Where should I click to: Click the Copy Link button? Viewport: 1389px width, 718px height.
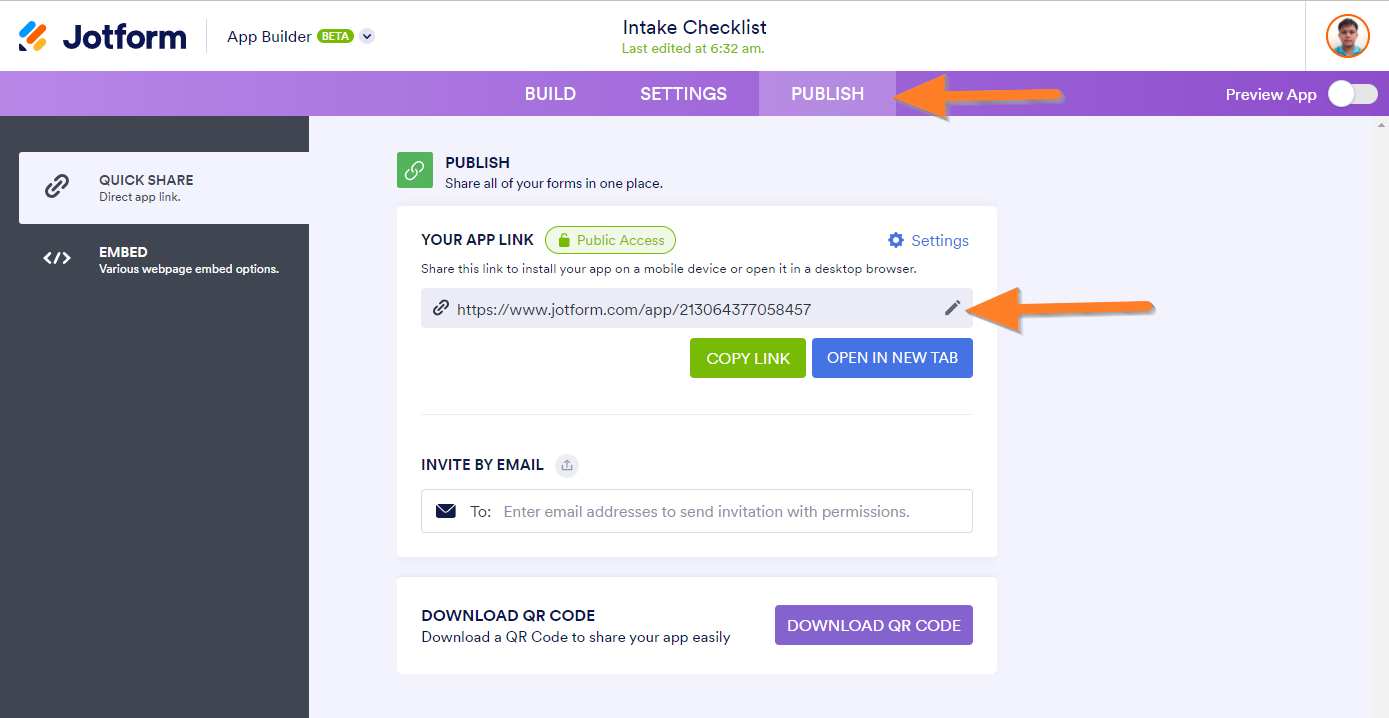click(x=748, y=358)
